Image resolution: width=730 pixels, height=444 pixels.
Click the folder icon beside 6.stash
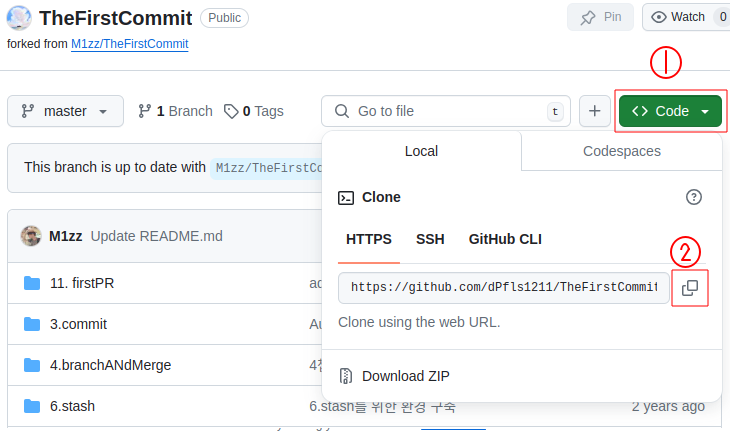32,406
